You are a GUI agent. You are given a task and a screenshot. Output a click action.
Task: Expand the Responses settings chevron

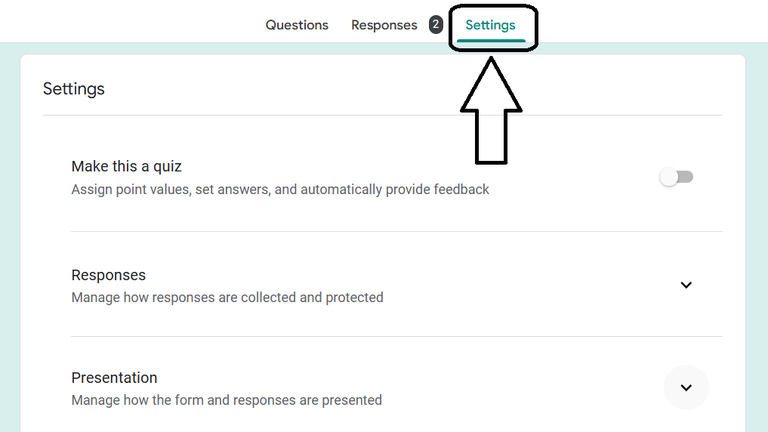click(x=686, y=285)
